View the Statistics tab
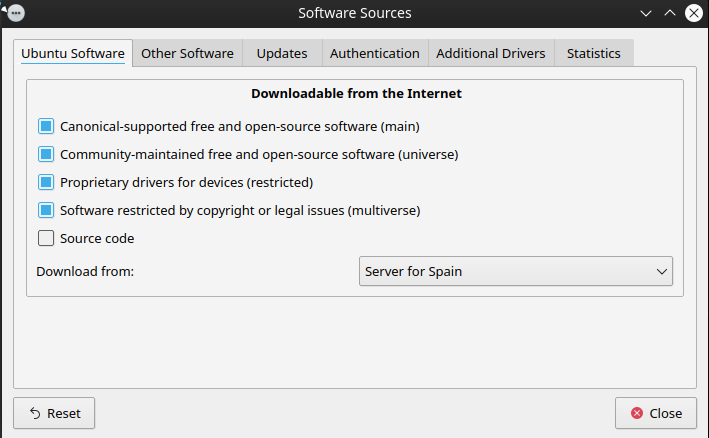 click(593, 54)
